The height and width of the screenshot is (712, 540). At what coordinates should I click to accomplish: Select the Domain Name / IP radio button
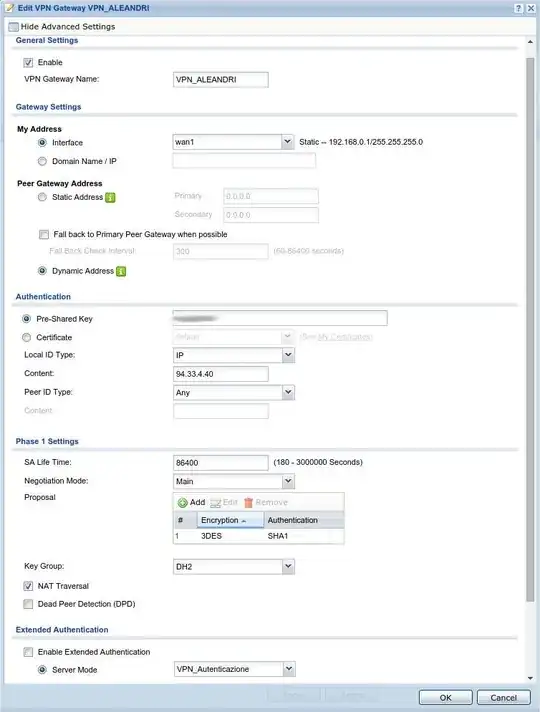[x=42, y=161]
